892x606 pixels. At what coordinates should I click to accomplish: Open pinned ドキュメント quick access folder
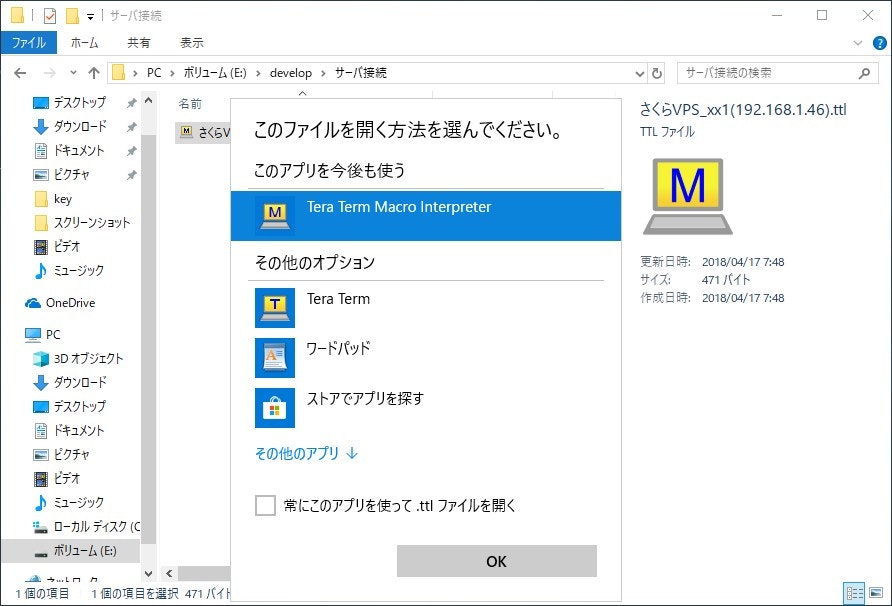tap(79, 151)
